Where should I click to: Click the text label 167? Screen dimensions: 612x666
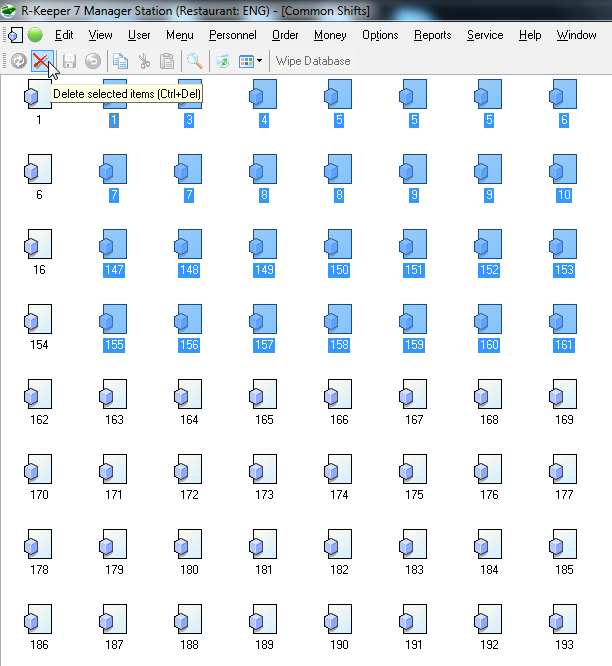(414, 420)
